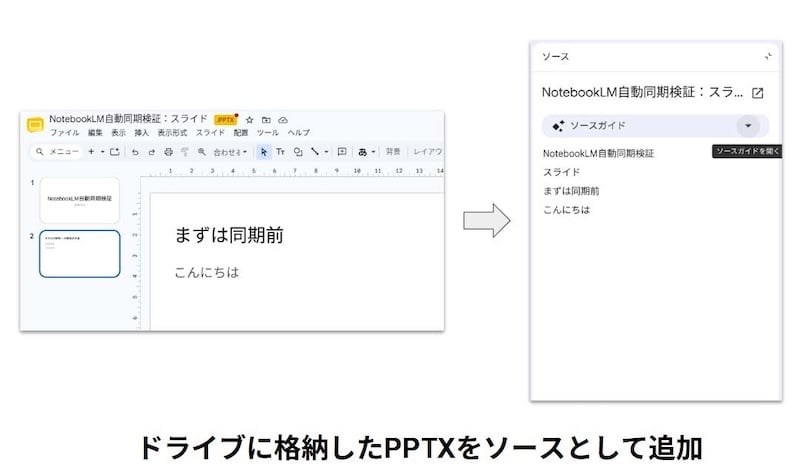Collapse the ソース panel with top-right icon

point(768,56)
